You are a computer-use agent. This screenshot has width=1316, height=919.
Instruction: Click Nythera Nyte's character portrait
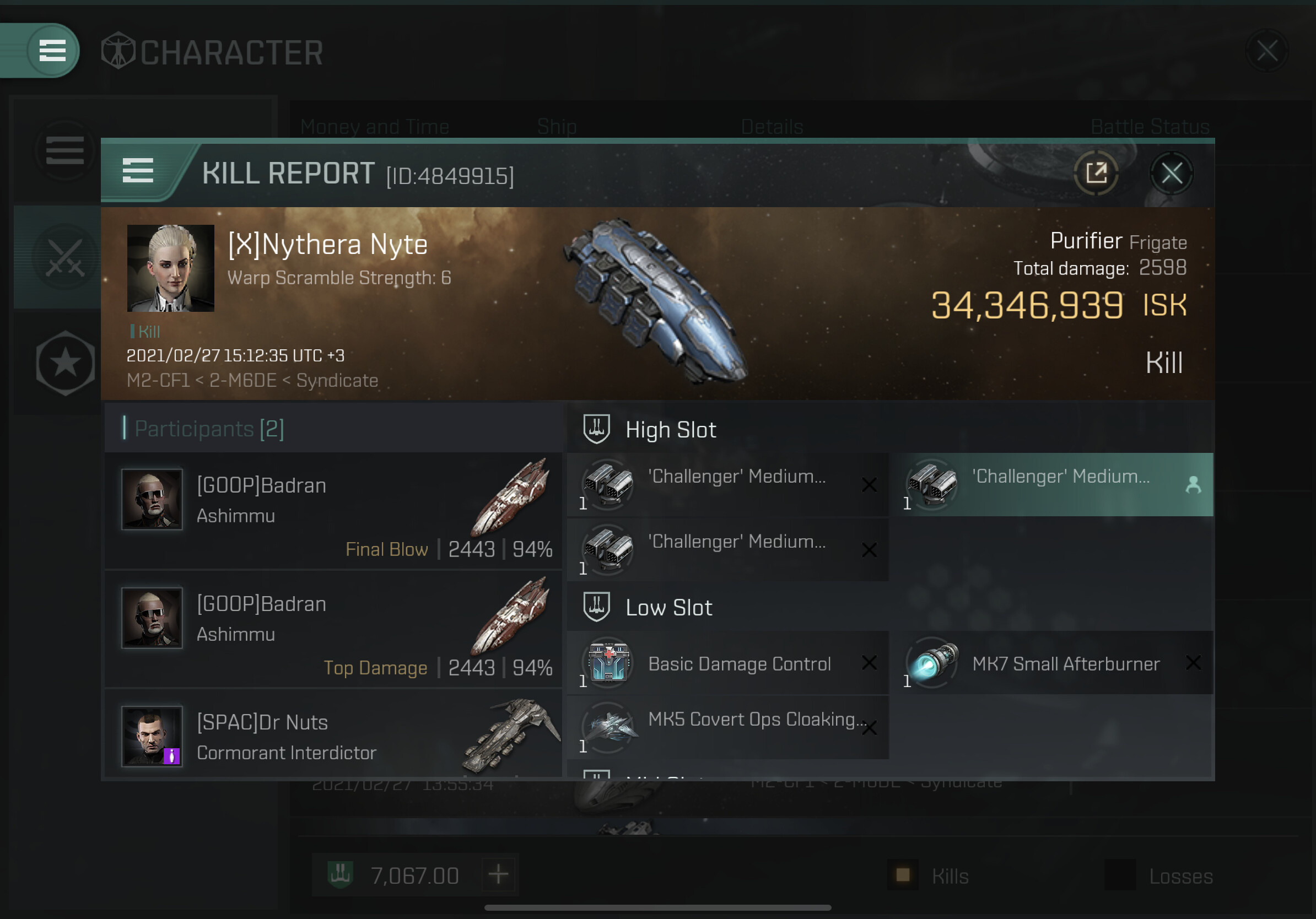pyautogui.click(x=170, y=268)
